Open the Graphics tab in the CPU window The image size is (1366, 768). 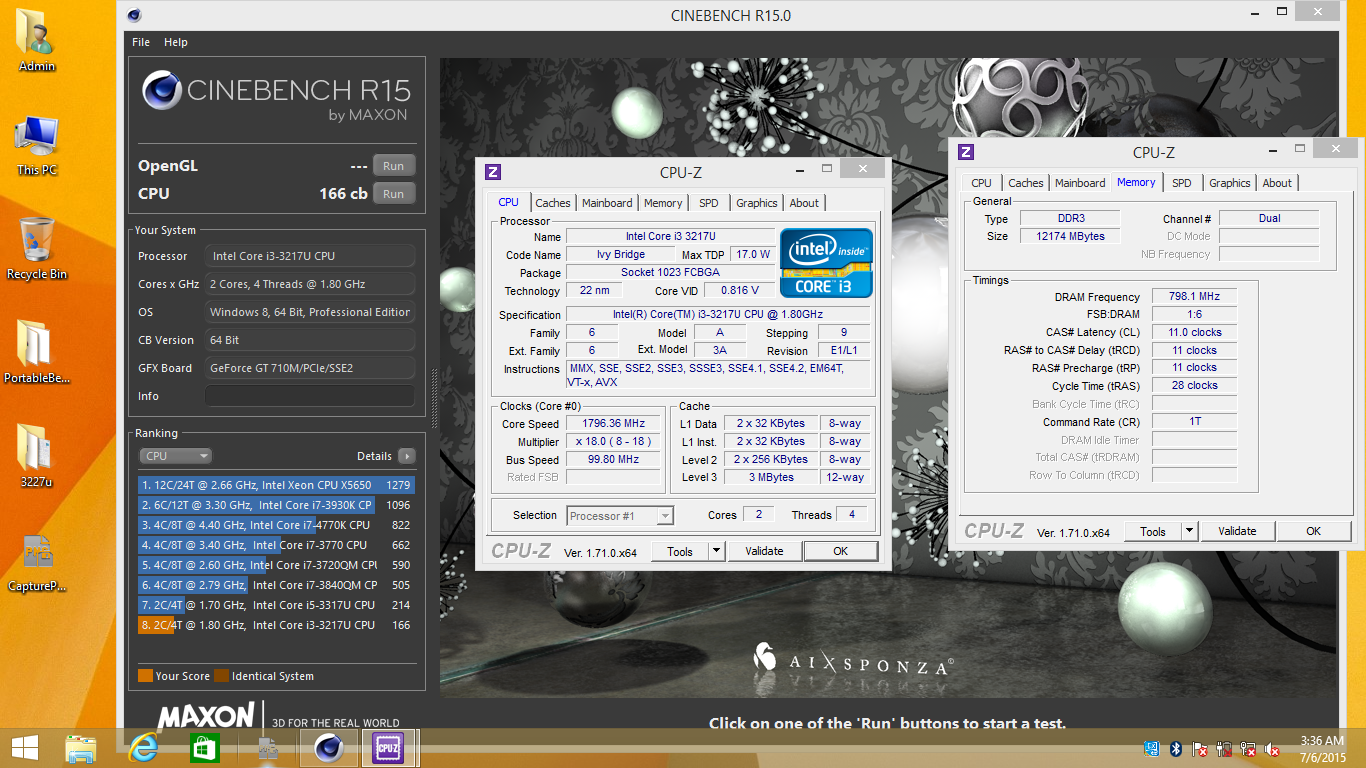pos(757,203)
